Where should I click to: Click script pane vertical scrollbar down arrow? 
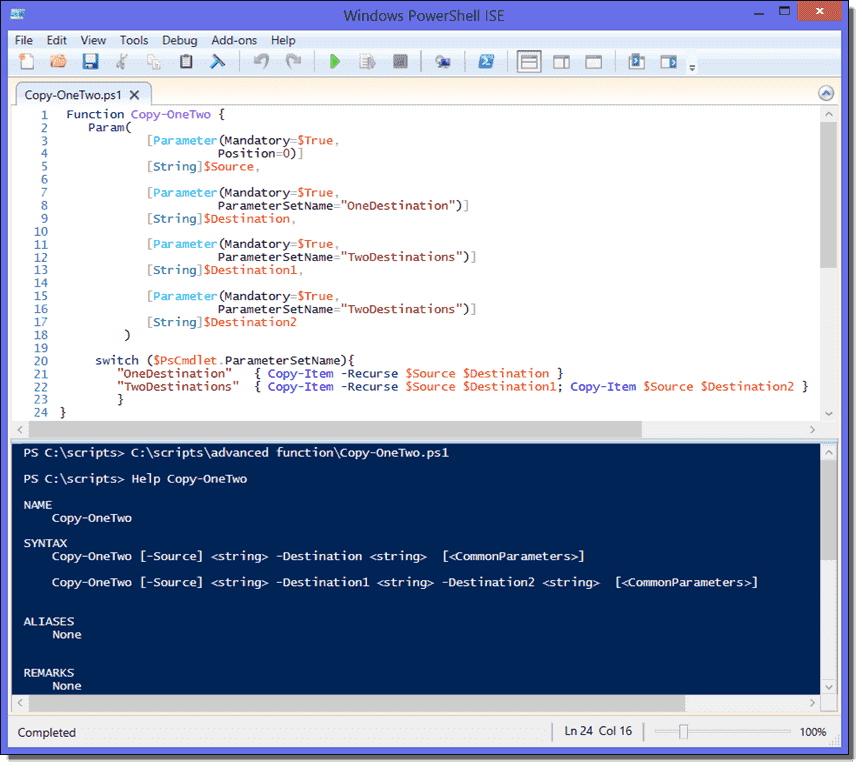tap(828, 413)
